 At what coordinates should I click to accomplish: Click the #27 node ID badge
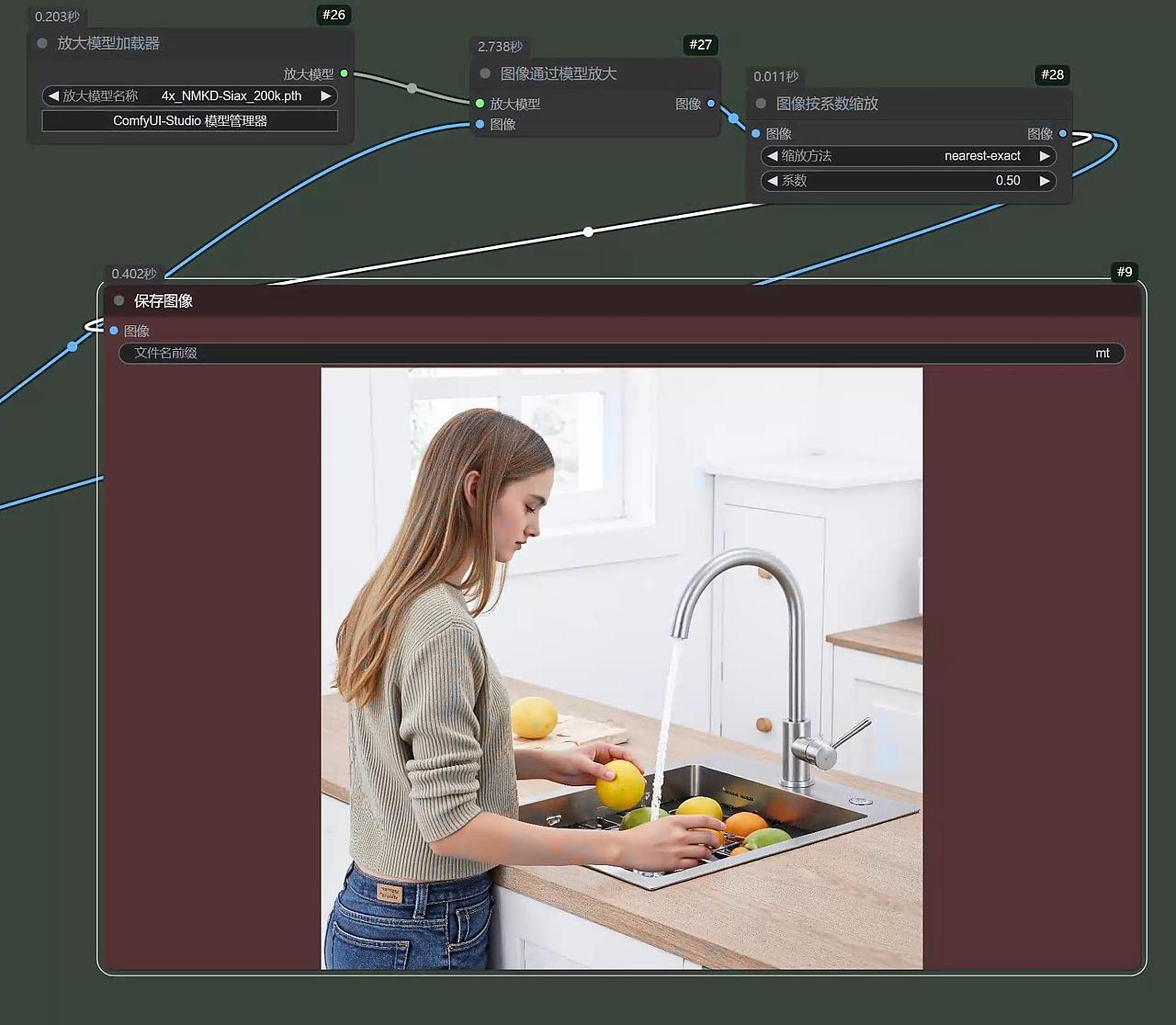tap(701, 45)
